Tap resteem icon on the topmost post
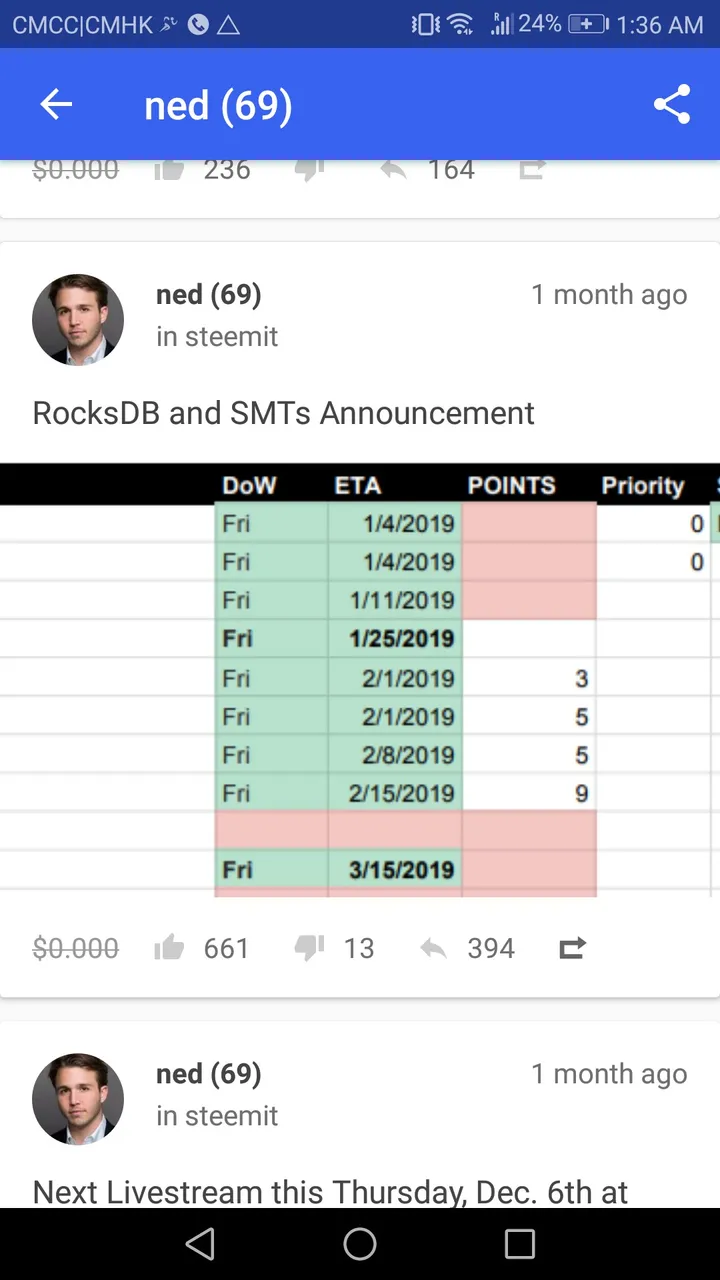720x1280 pixels. click(532, 170)
